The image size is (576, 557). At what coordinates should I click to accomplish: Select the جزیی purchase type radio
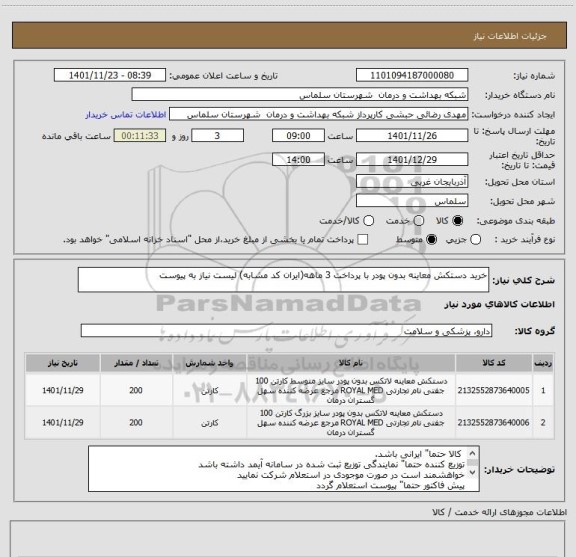coord(475,240)
